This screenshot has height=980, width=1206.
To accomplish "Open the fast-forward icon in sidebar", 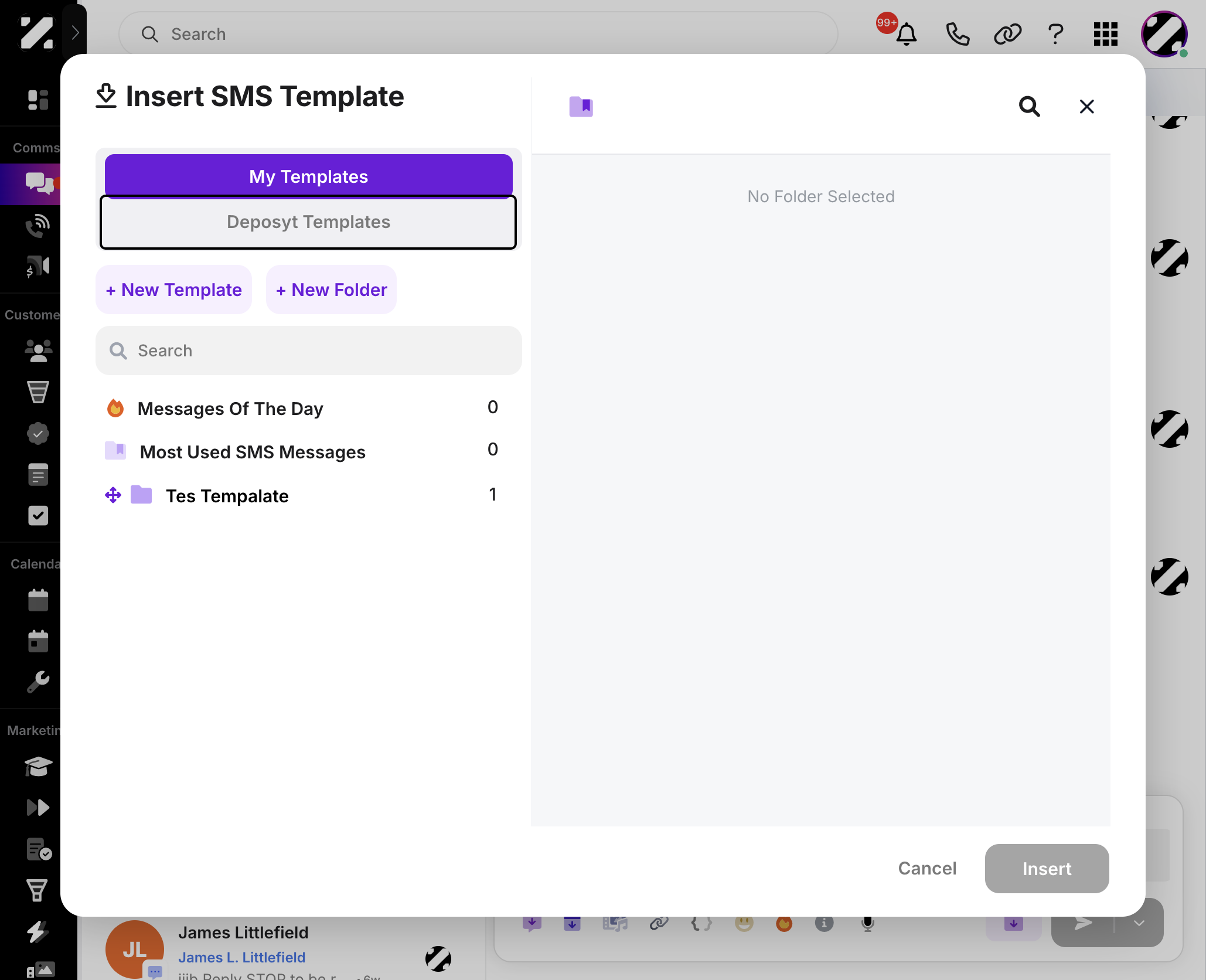I will point(38,808).
